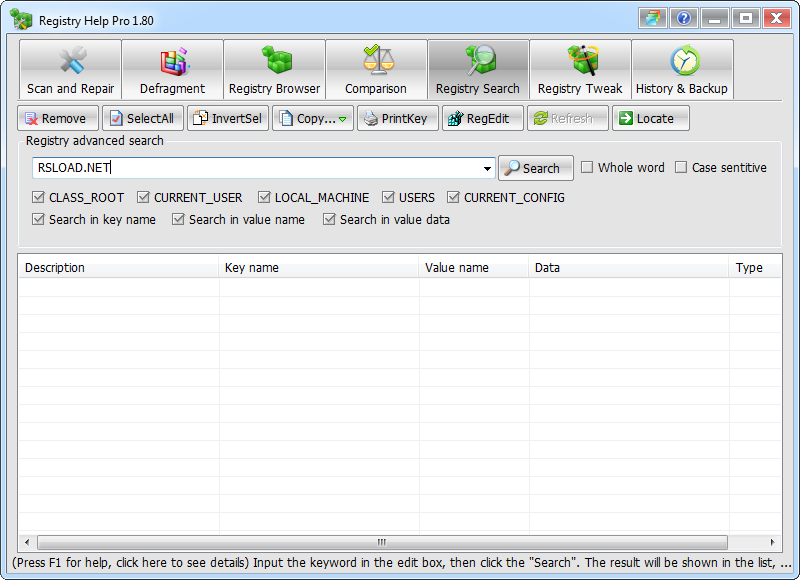This screenshot has width=800, height=580.
Task: Open the Registry Tweak tab
Action: click(x=580, y=69)
